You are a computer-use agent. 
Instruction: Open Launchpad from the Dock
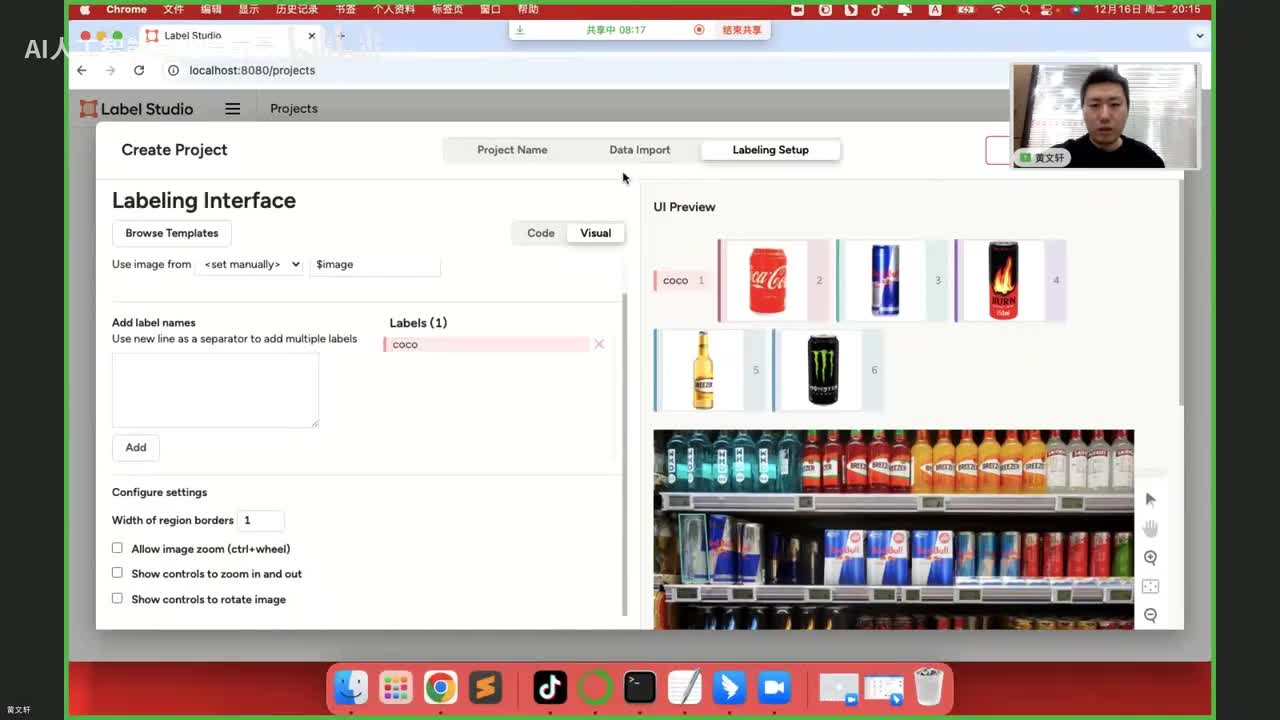pos(396,687)
